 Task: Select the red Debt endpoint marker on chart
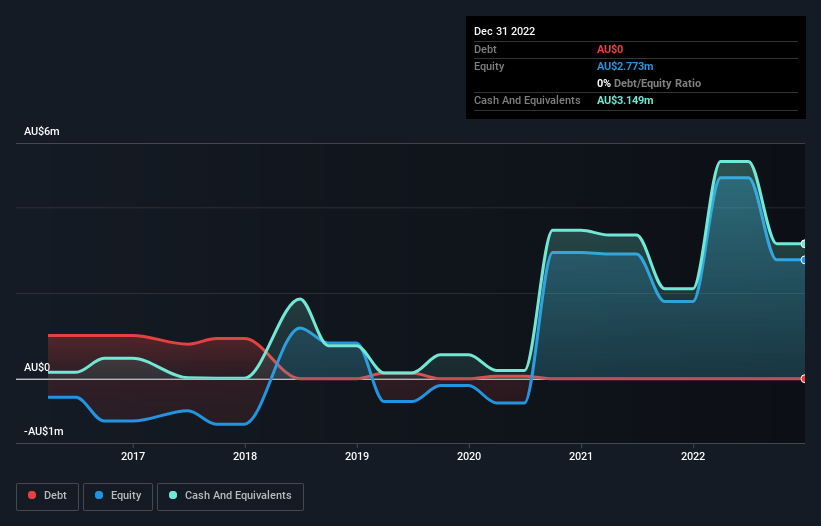[x=804, y=378]
